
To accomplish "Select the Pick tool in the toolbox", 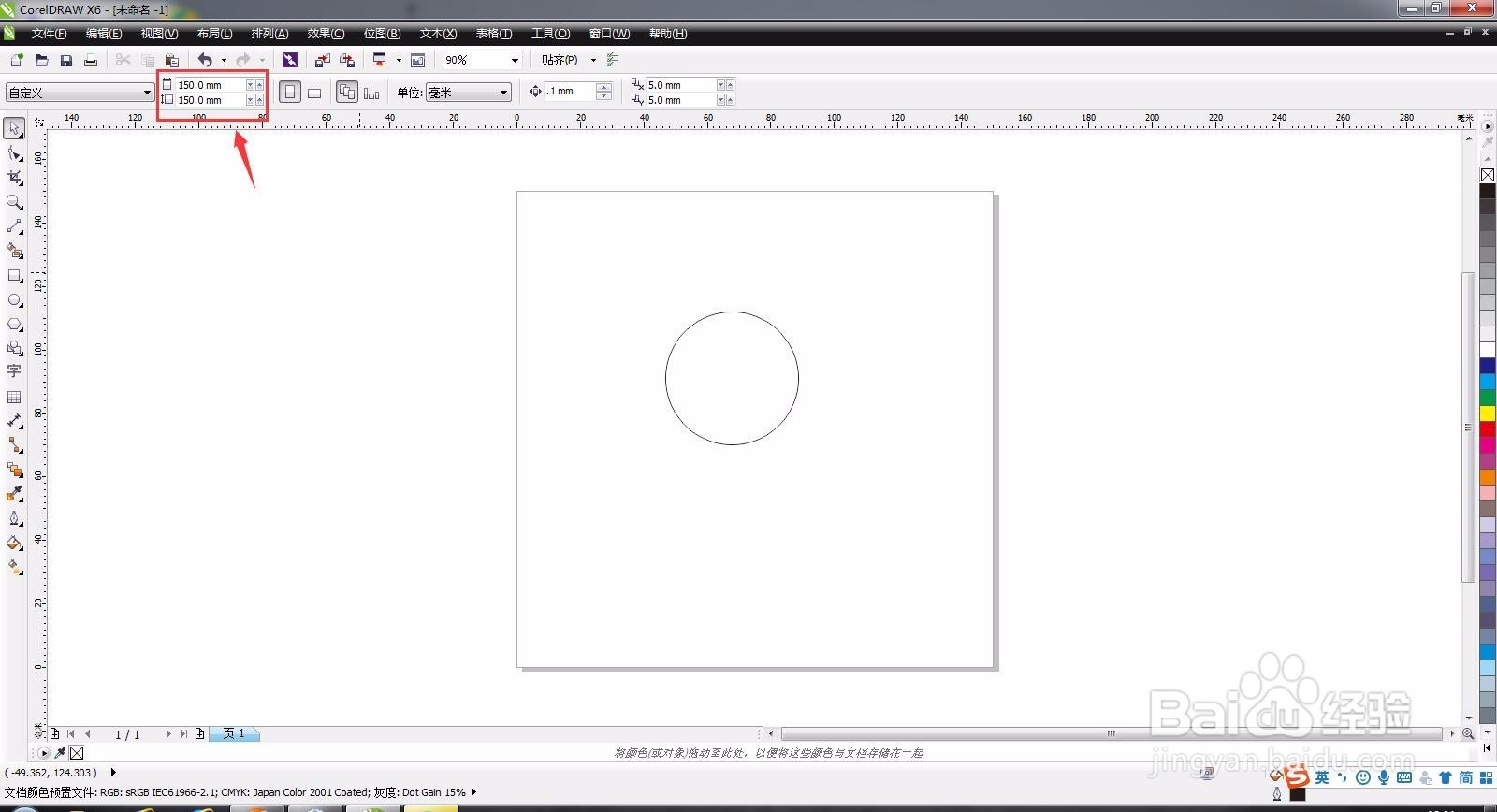I will tap(15, 128).
